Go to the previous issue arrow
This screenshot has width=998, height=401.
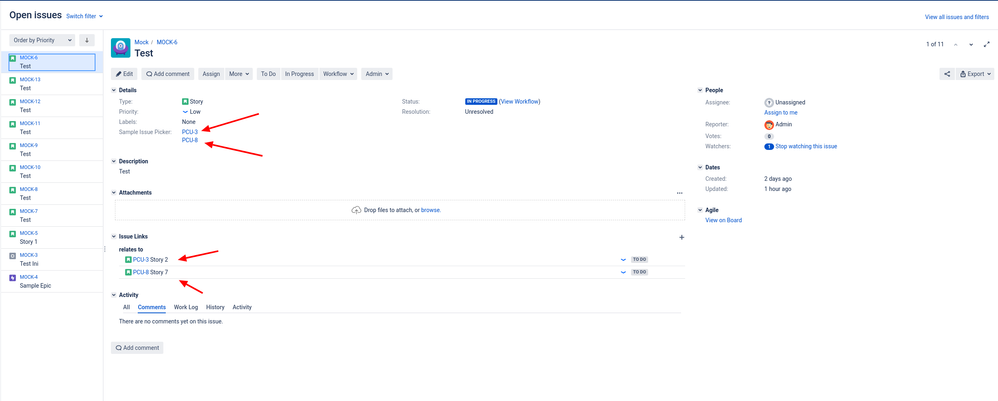point(955,45)
